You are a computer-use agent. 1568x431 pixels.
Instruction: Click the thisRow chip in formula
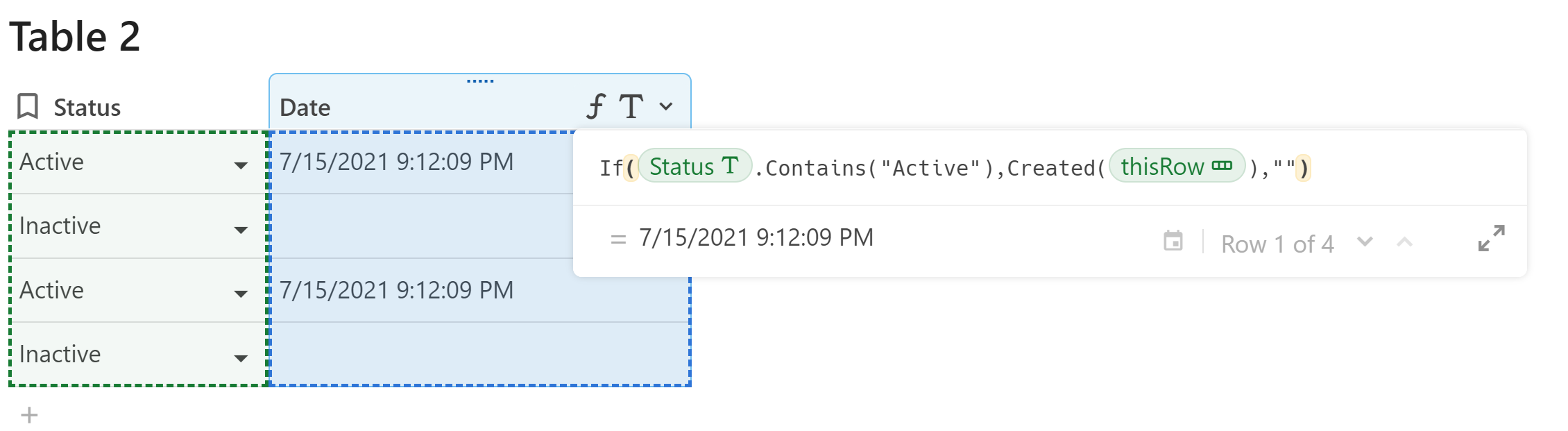point(1176,167)
